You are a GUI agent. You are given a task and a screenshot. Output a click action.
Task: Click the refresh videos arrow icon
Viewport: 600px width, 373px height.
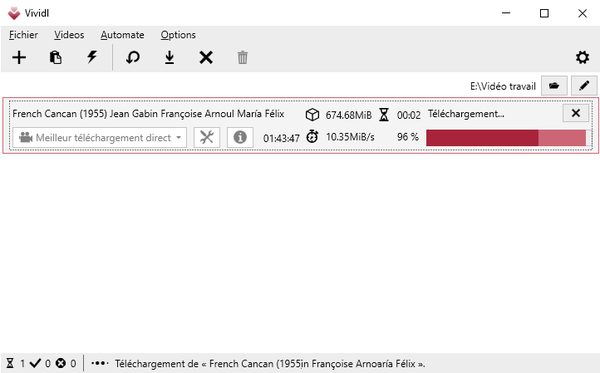click(133, 58)
